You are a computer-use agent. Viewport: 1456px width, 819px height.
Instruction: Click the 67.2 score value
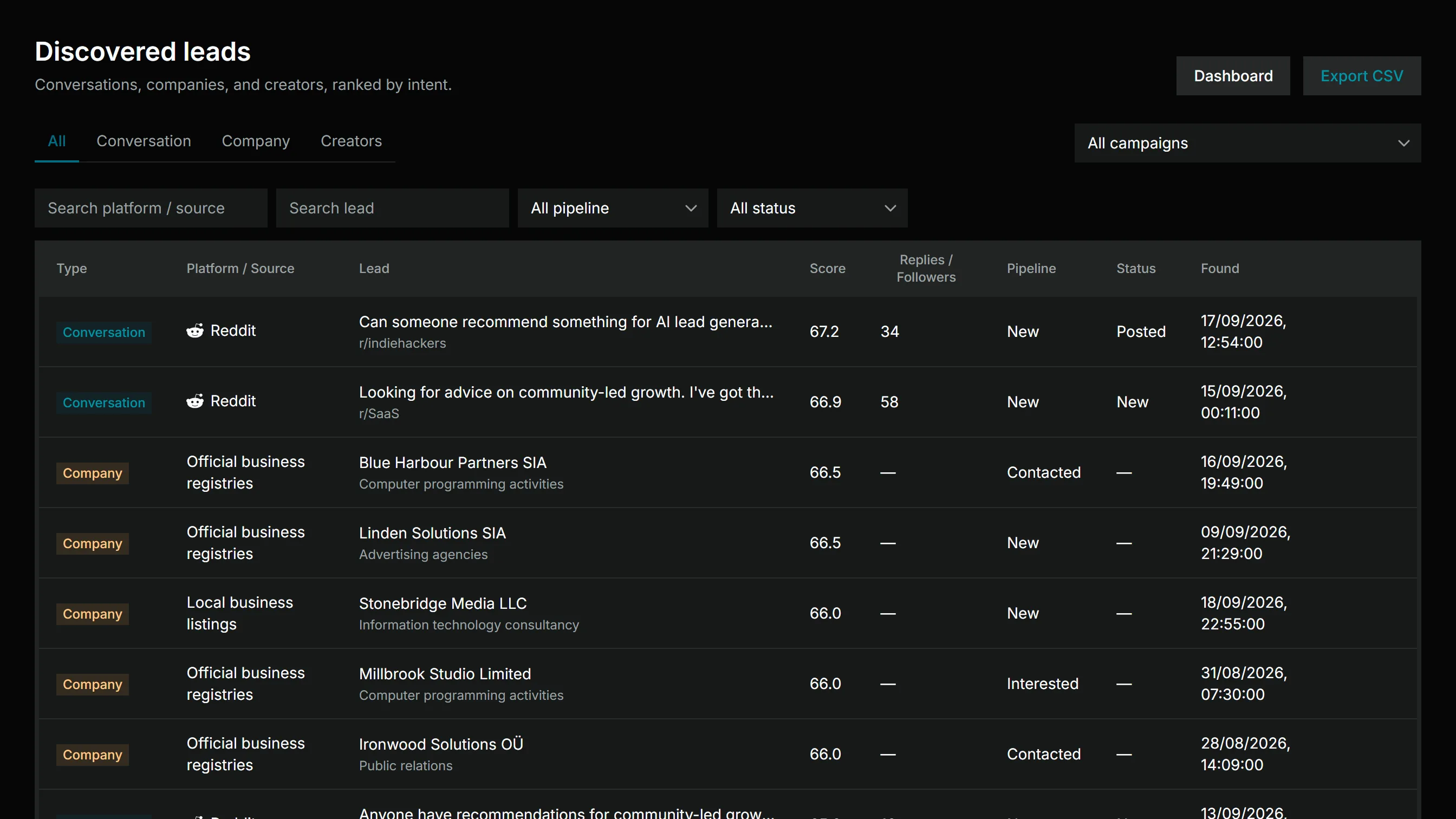(x=824, y=332)
